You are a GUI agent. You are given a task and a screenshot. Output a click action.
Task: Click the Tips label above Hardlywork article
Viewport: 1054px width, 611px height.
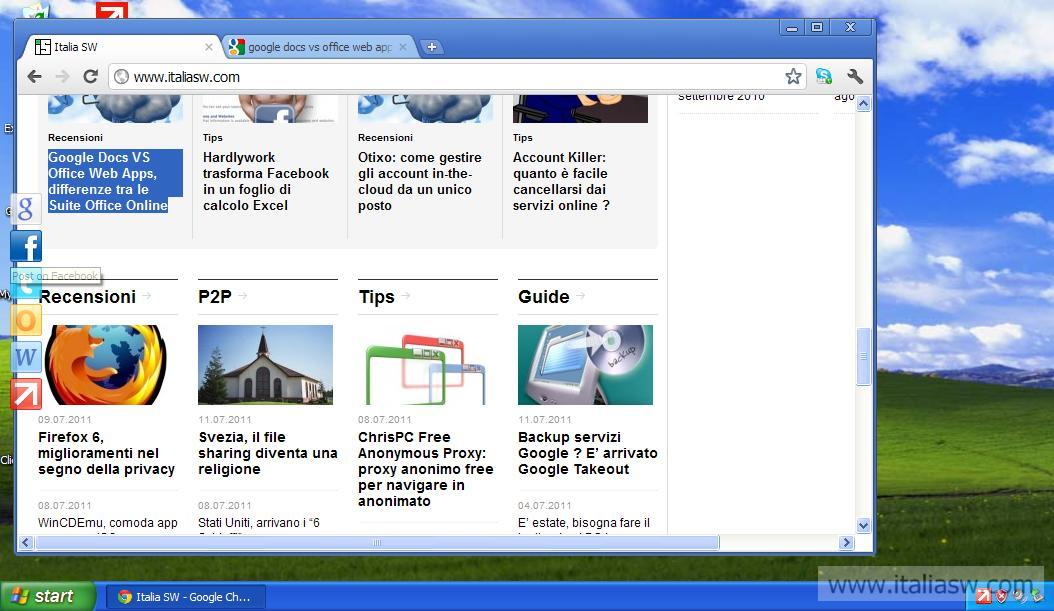point(212,137)
